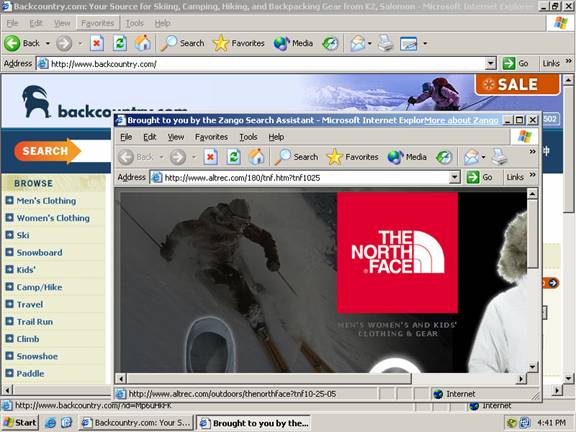Click Zango popup vertical scrollbar down arrow
The height and width of the screenshot is (432, 576).
[x=532, y=367]
